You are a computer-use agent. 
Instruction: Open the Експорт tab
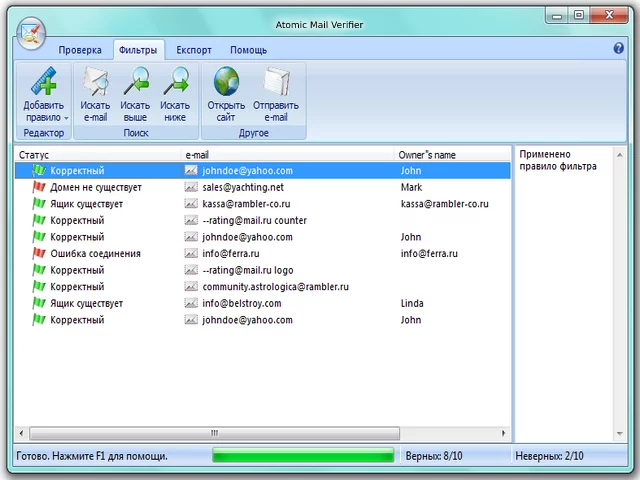coord(194,50)
